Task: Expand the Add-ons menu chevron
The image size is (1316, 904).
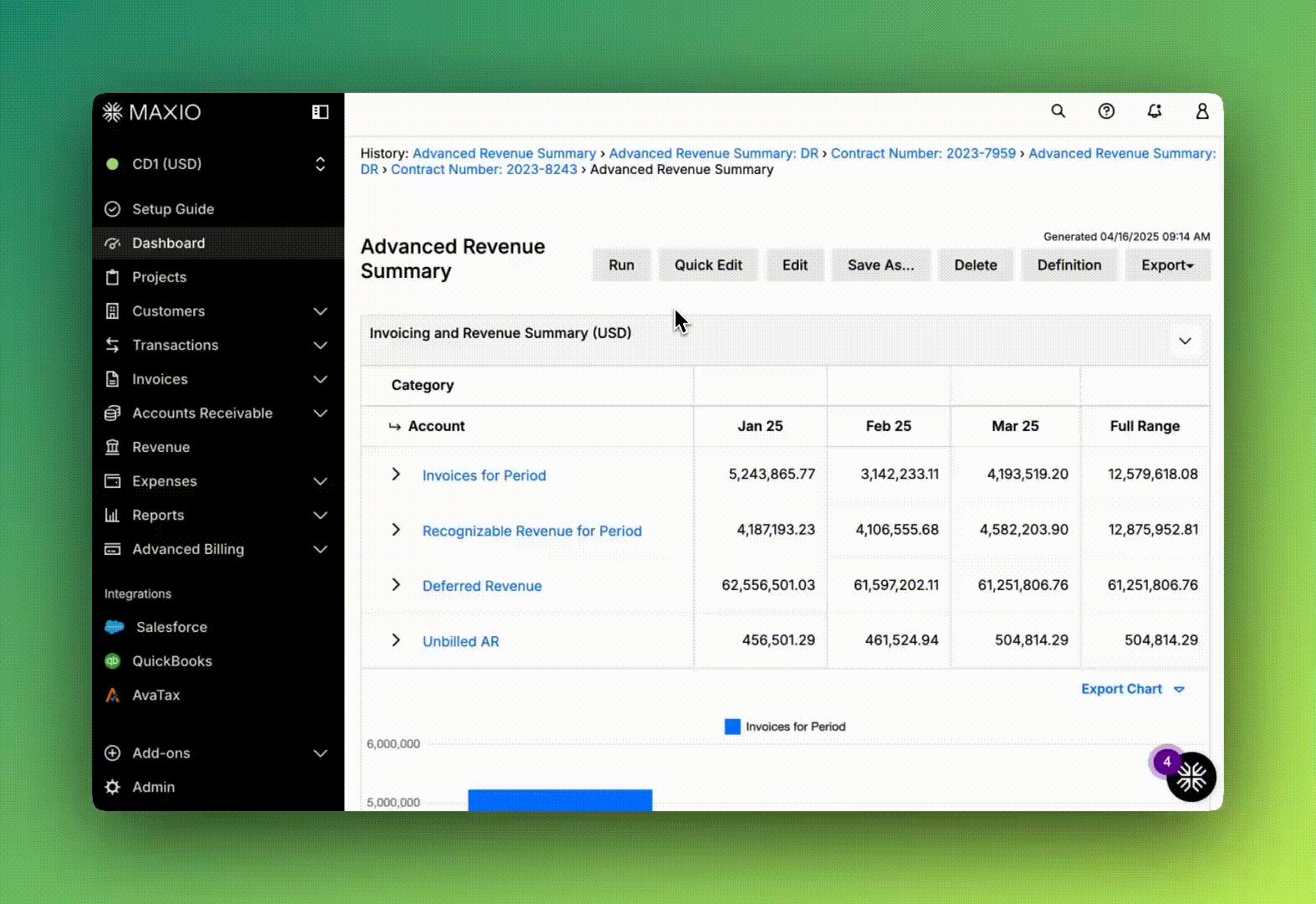Action: click(320, 753)
